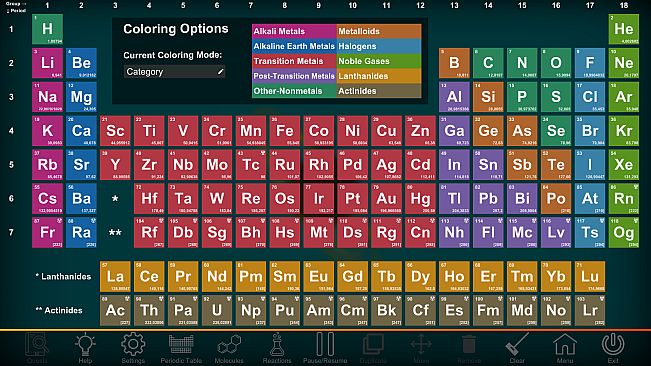Select the Gold (Au) element tile
The width and height of the screenshot is (651, 366).
coord(387,198)
